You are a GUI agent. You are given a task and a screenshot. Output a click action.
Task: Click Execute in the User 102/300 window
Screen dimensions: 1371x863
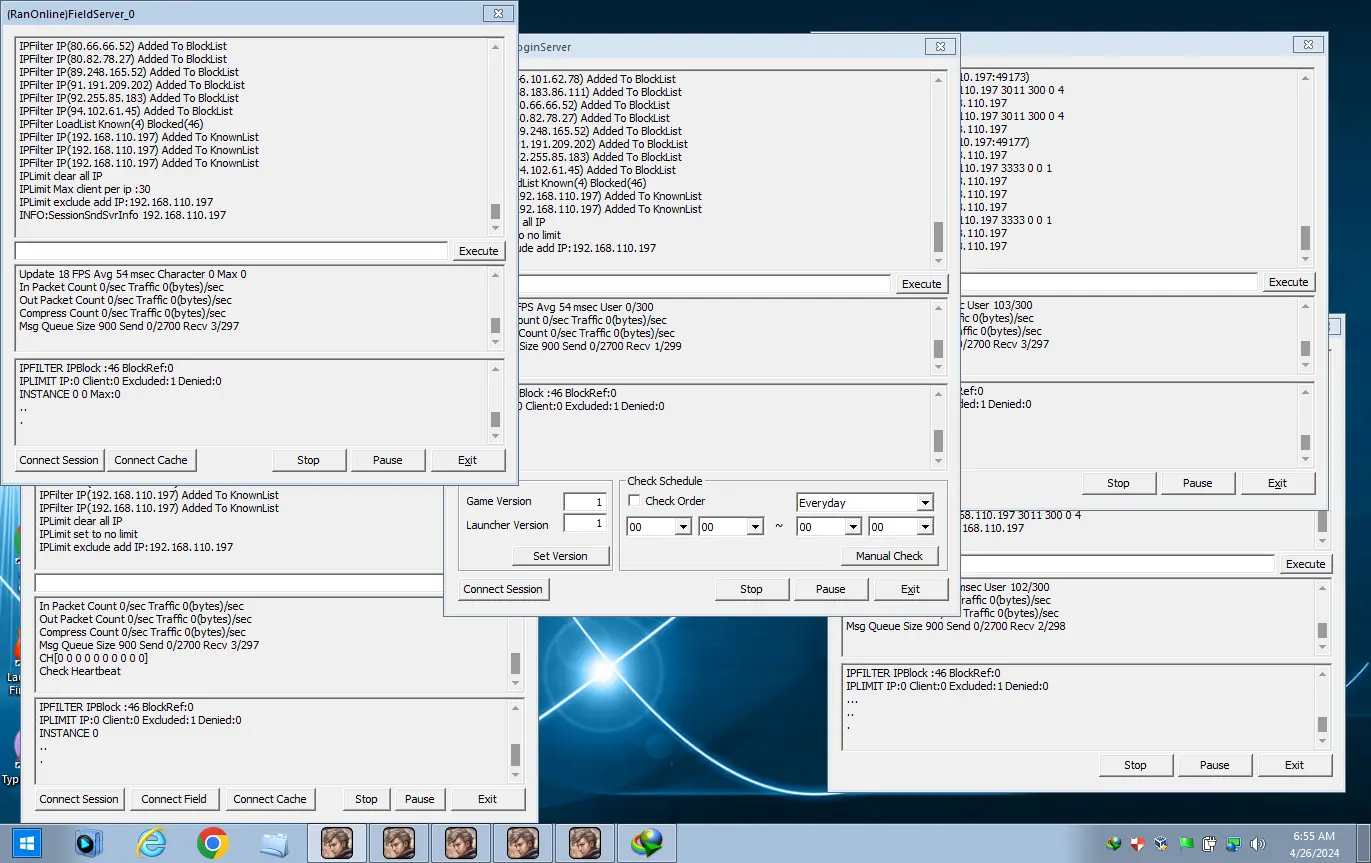[x=1305, y=564]
